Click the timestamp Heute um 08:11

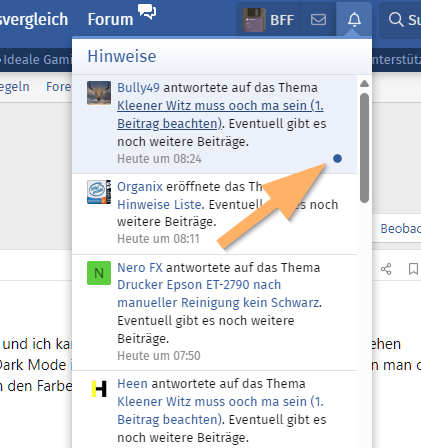158,239
